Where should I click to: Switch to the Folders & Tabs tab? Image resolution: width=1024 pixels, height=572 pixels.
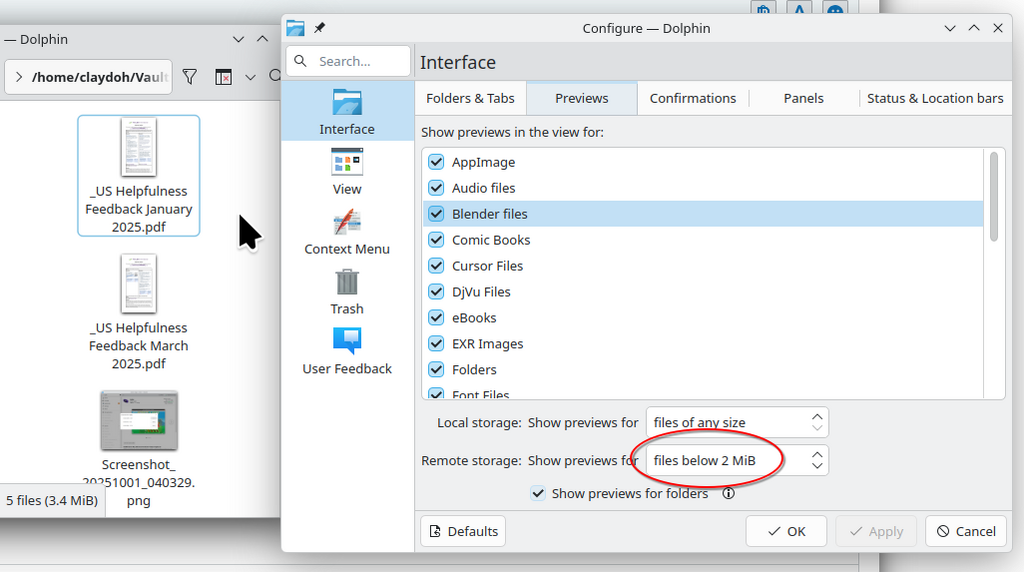click(x=470, y=99)
